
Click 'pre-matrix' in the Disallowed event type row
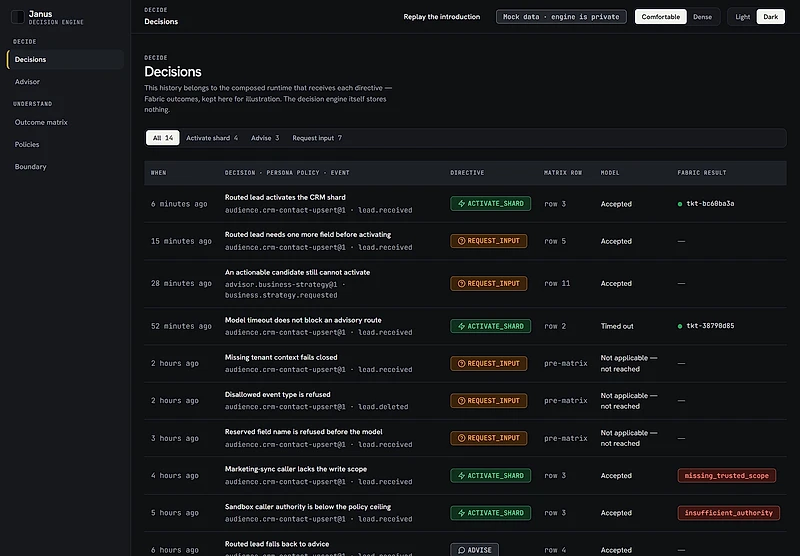(566, 401)
